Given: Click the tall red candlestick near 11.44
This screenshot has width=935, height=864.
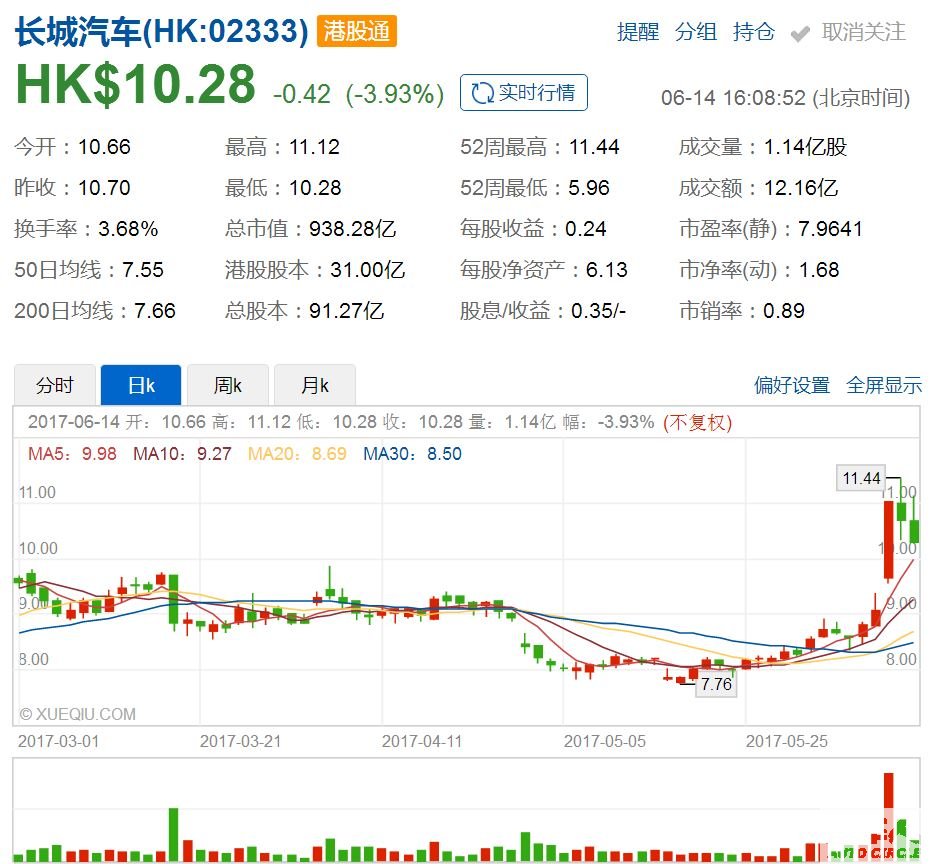Looking at the screenshot, I should [x=888, y=540].
